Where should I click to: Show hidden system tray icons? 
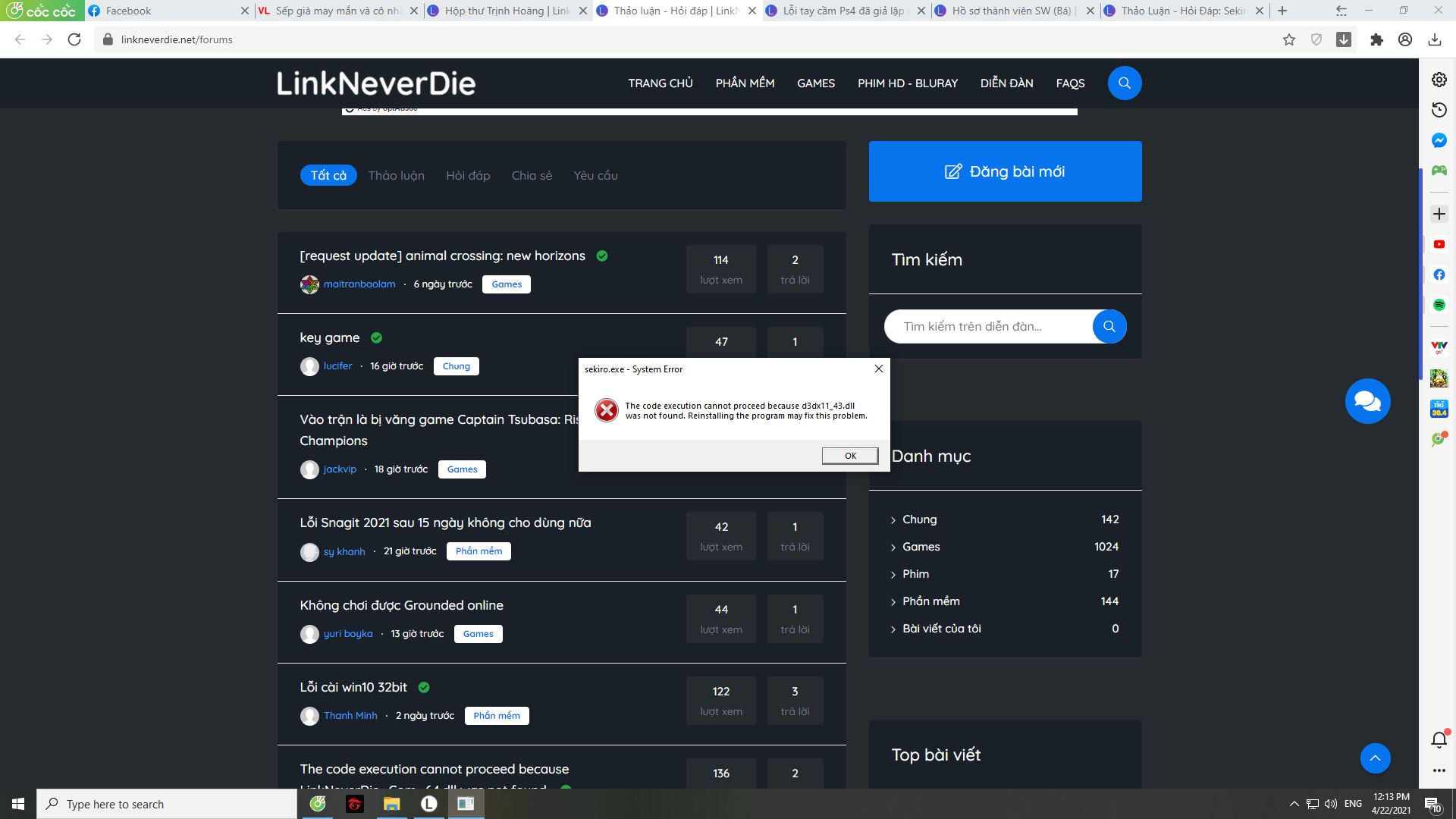[x=1294, y=804]
